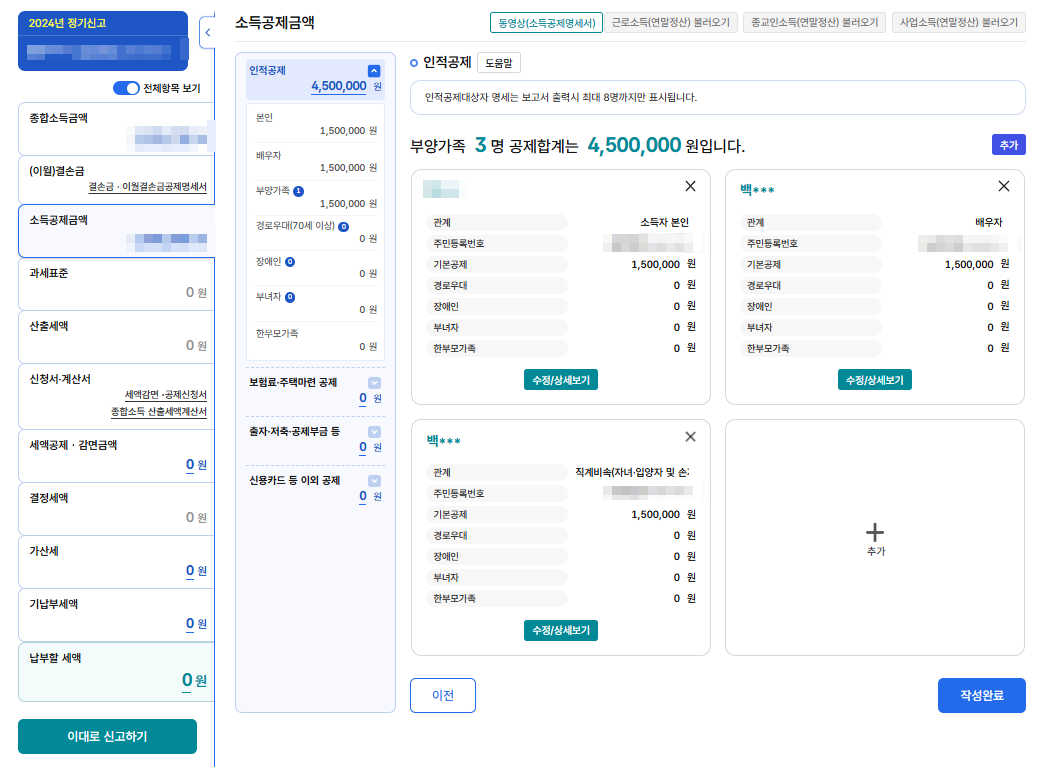1051x767 pixels.
Task: Click the 작성완료 button
Action: pyautogui.click(x=981, y=695)
